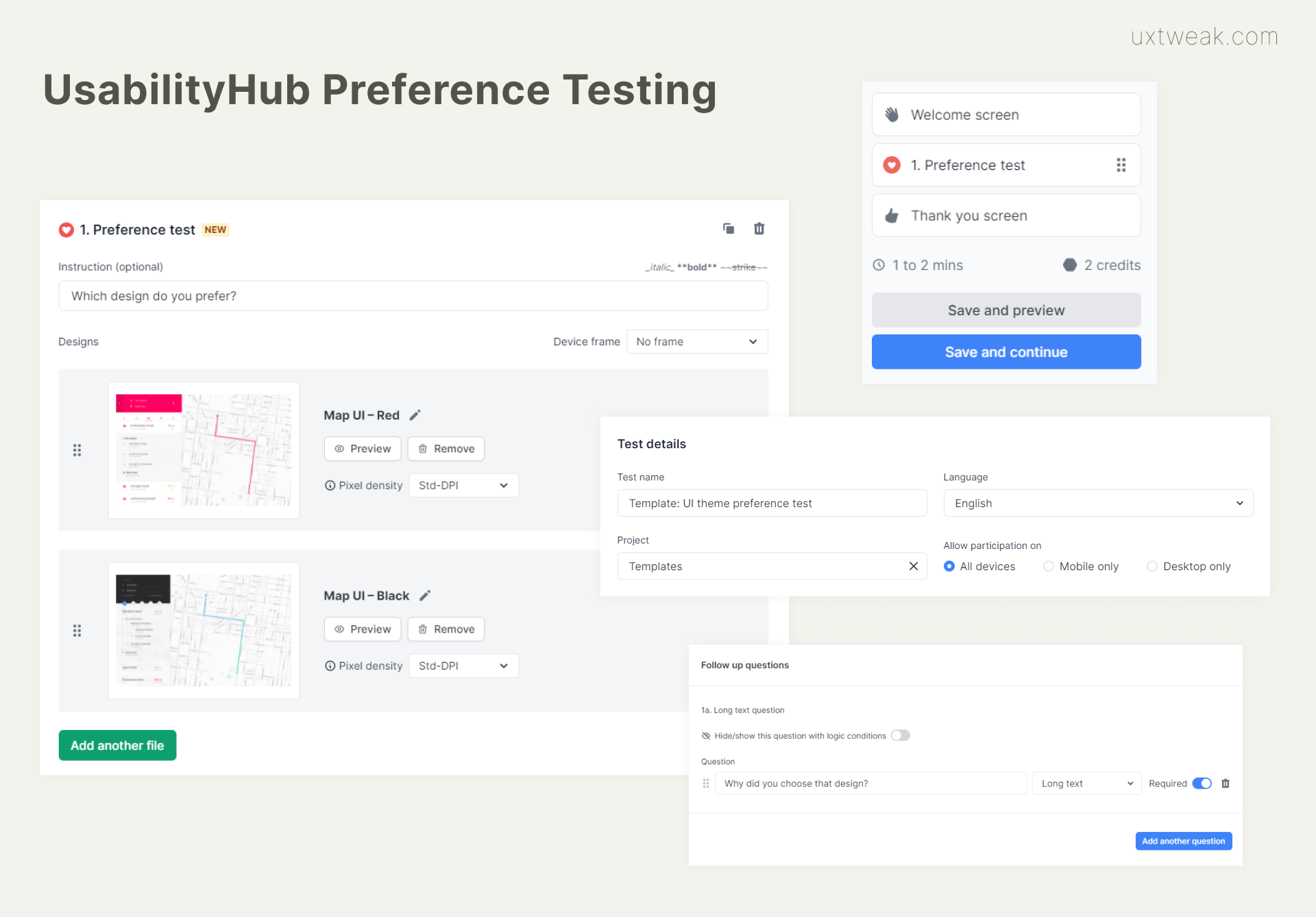The width and height of the screenshot is (1316, 917).
Task: Click the '2 credits' text
Action: (x=1112, y=265)
